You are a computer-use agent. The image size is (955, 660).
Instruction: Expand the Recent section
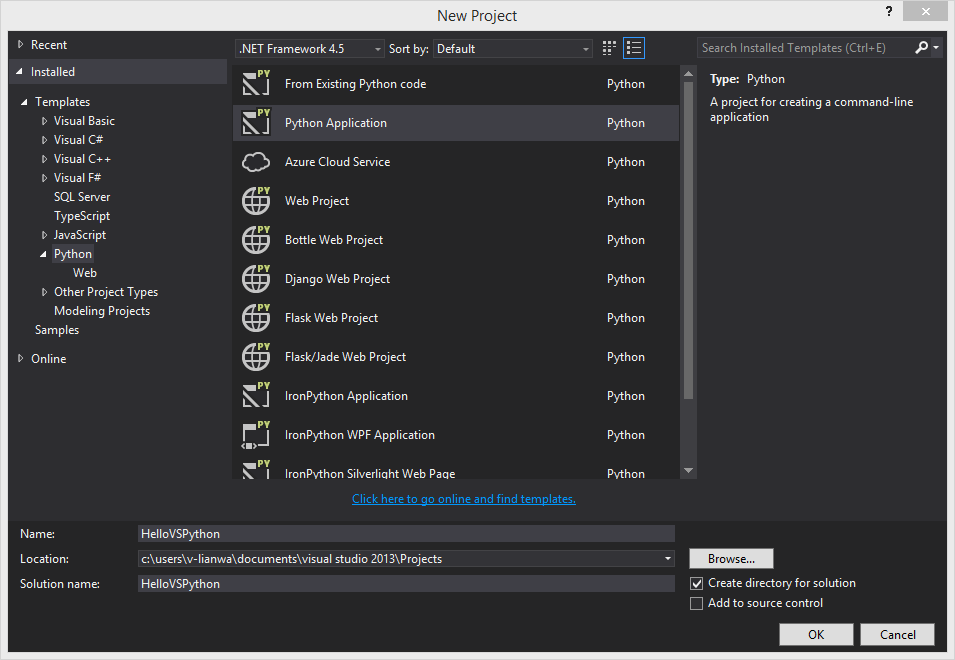[21, 44]
